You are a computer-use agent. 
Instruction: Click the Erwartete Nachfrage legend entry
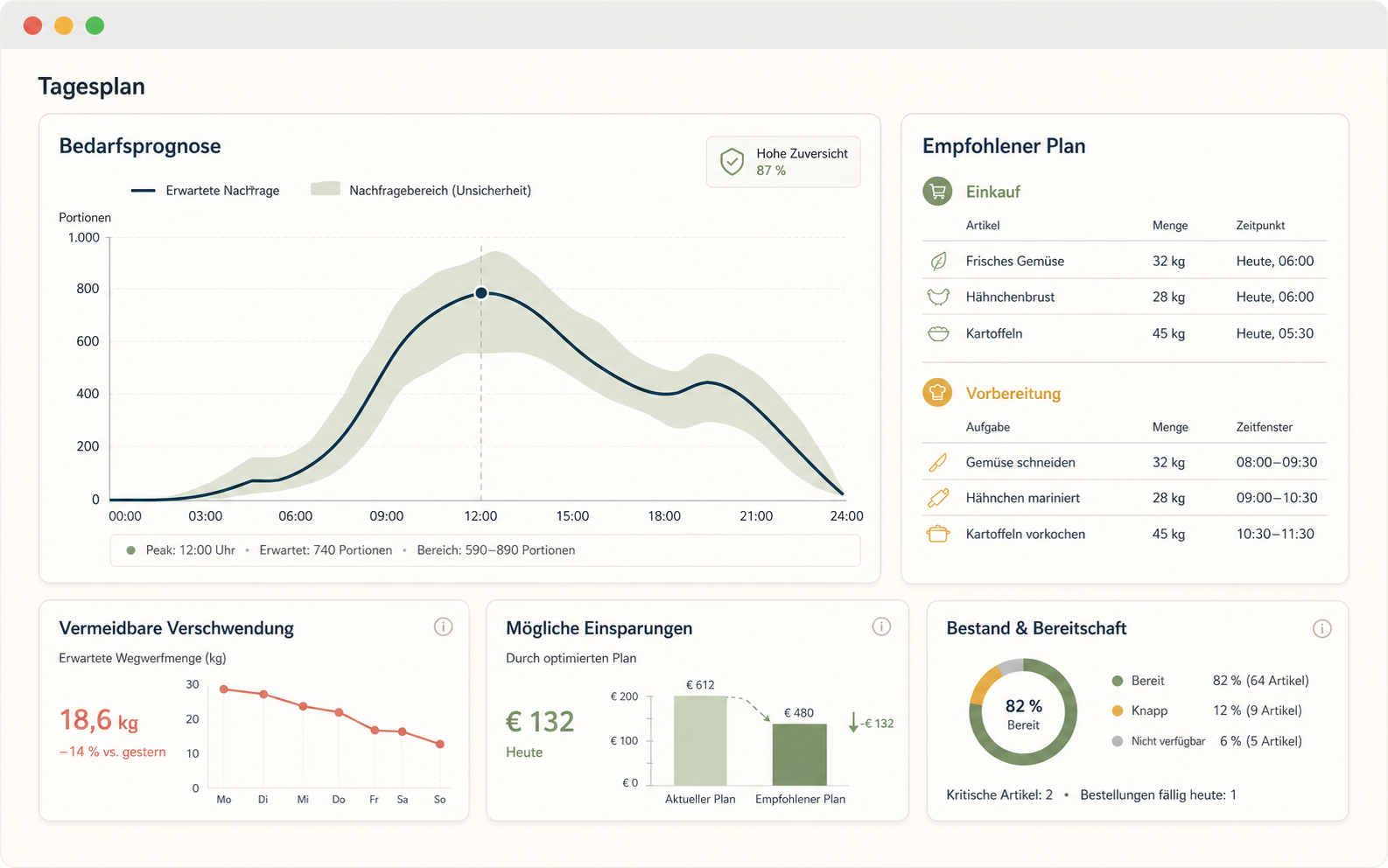[x=206, y=190]
